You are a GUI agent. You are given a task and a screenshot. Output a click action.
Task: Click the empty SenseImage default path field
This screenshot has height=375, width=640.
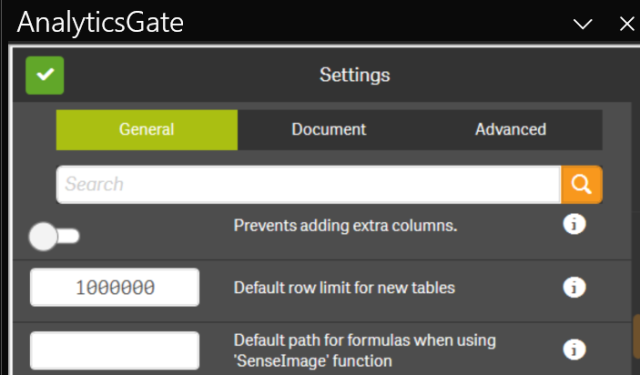pyautogui.click(x=115, y=351)
